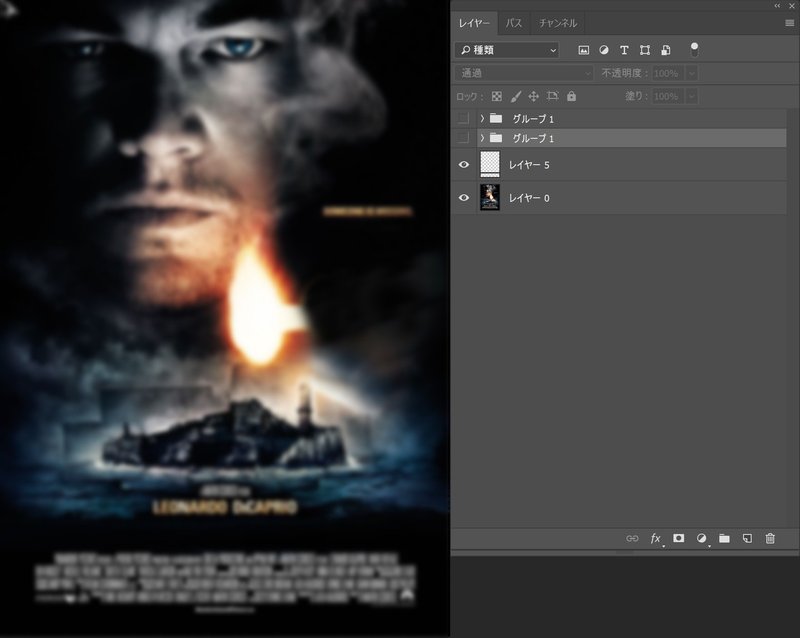Click the 塗り label

click(x=636, y=96)
